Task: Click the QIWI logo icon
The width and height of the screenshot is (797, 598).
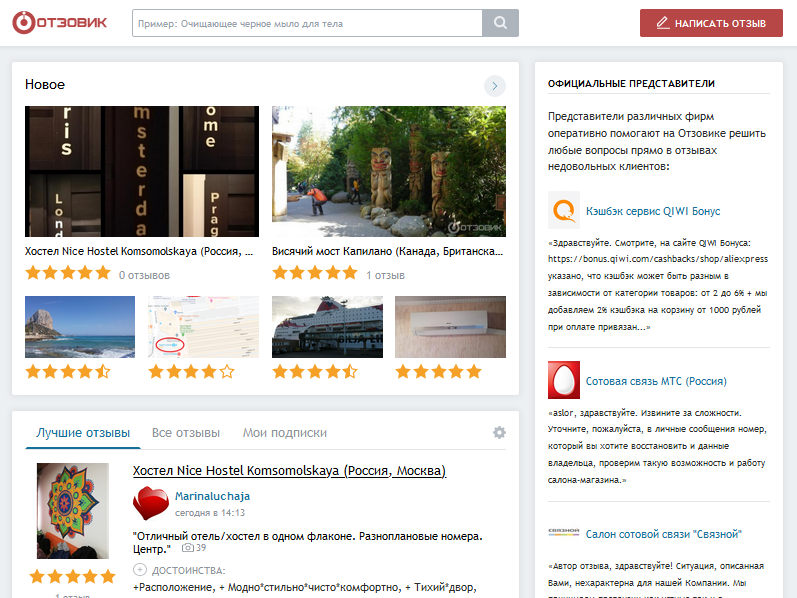Action: click(564, 210)
